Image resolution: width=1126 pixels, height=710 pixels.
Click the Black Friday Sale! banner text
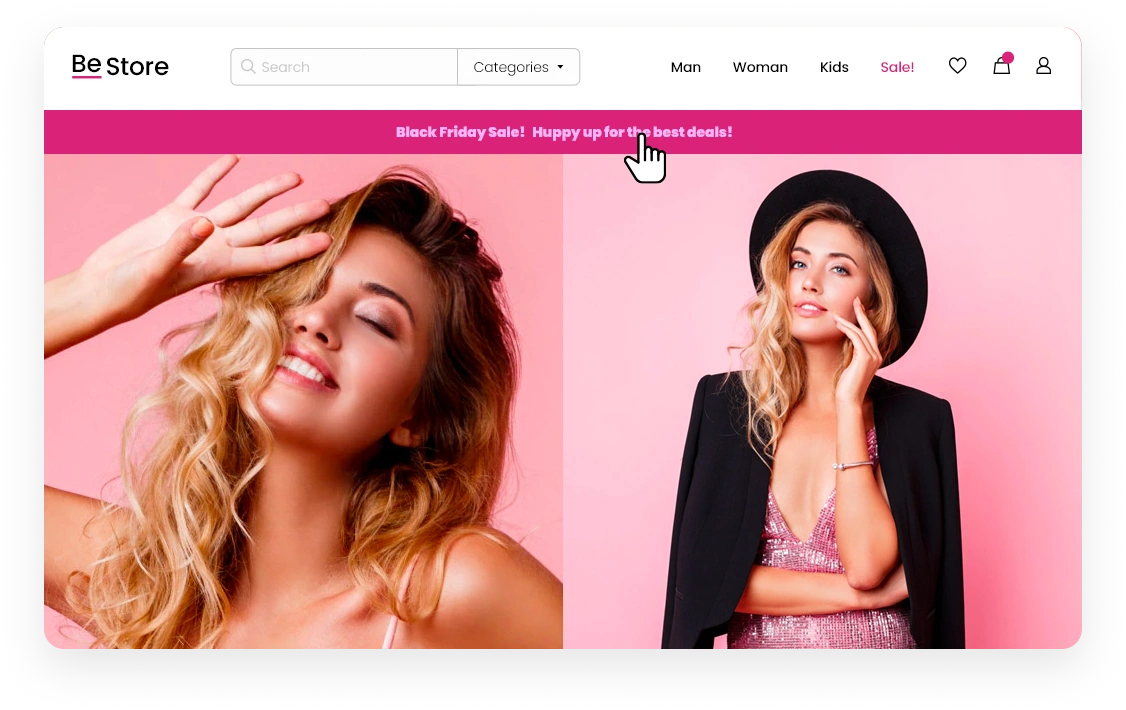[460, 132]
